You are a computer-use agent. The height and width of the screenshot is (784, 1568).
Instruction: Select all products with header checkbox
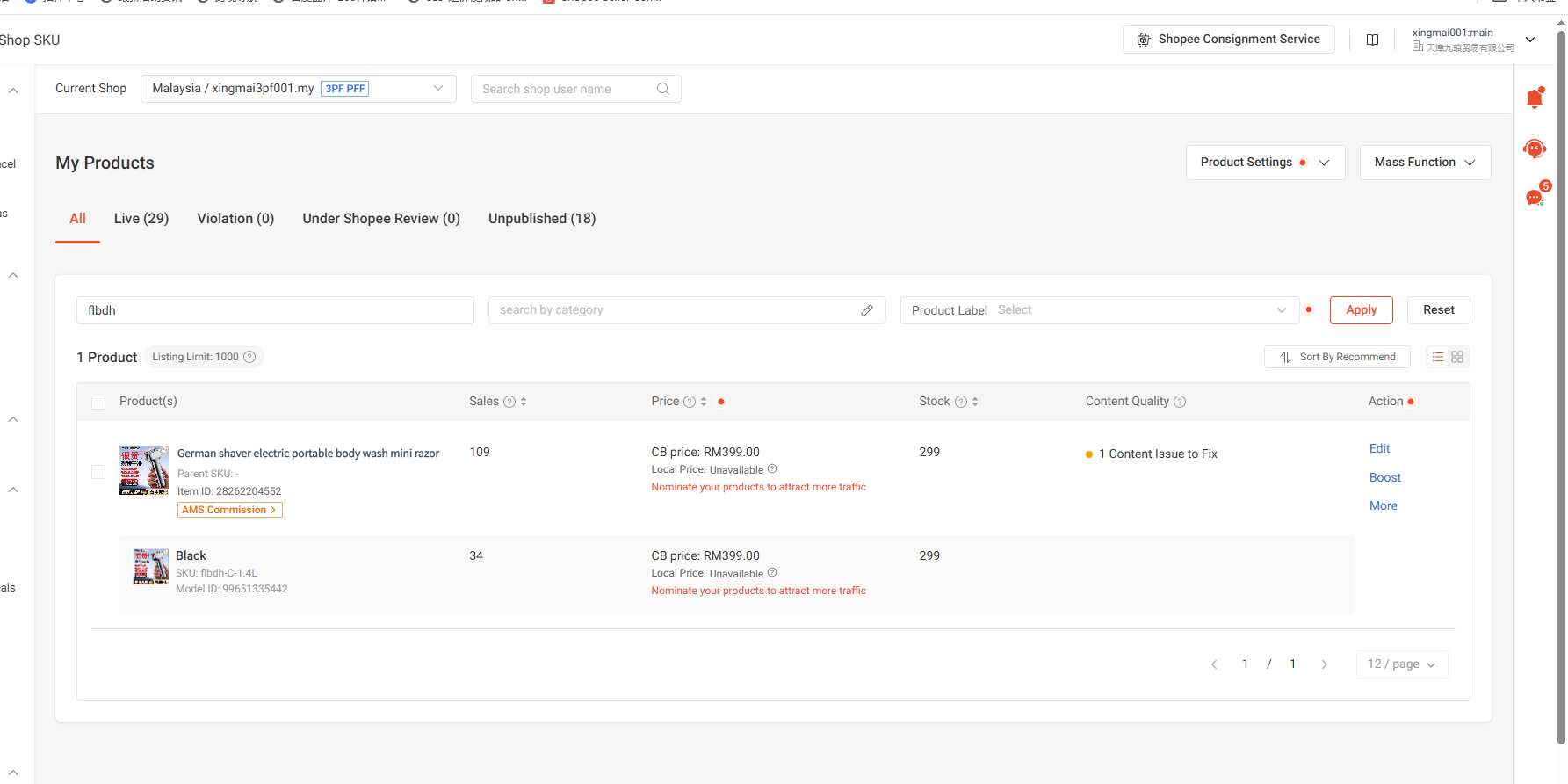[x=98, y=402]
